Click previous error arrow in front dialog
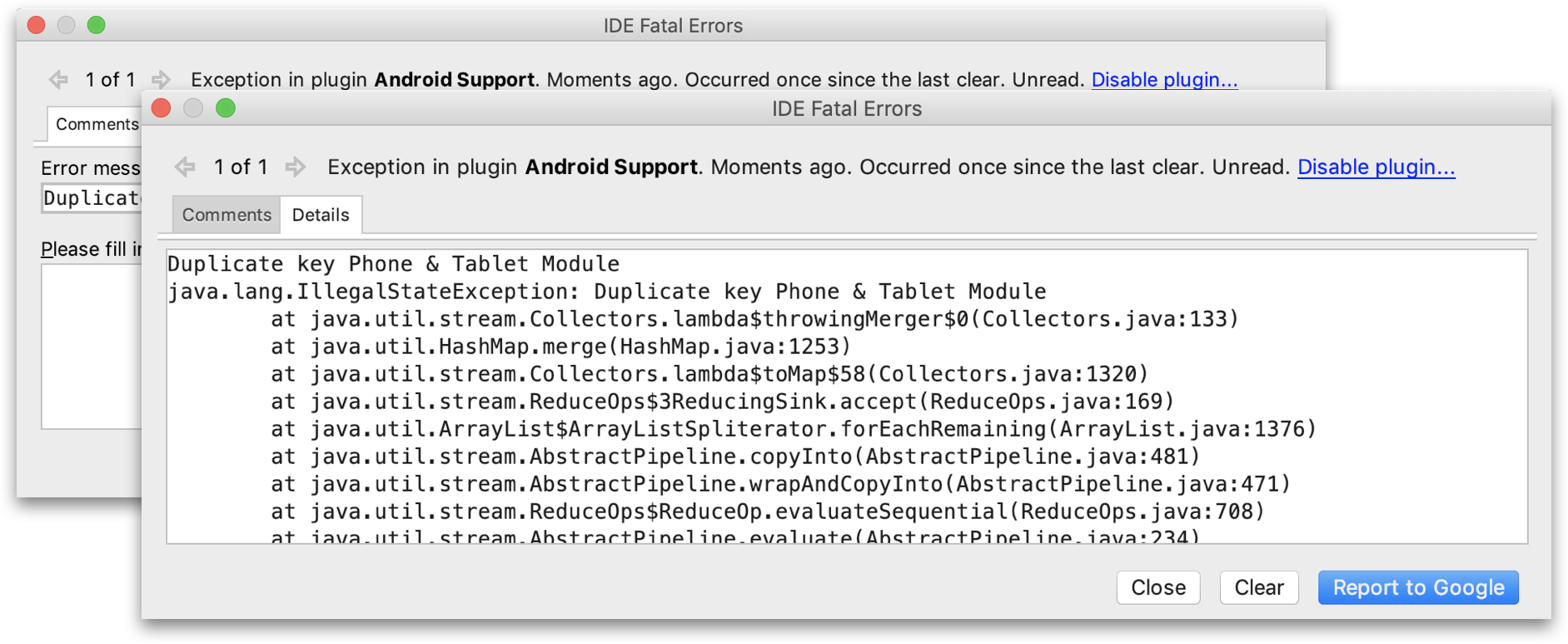 tap(185, 167)
